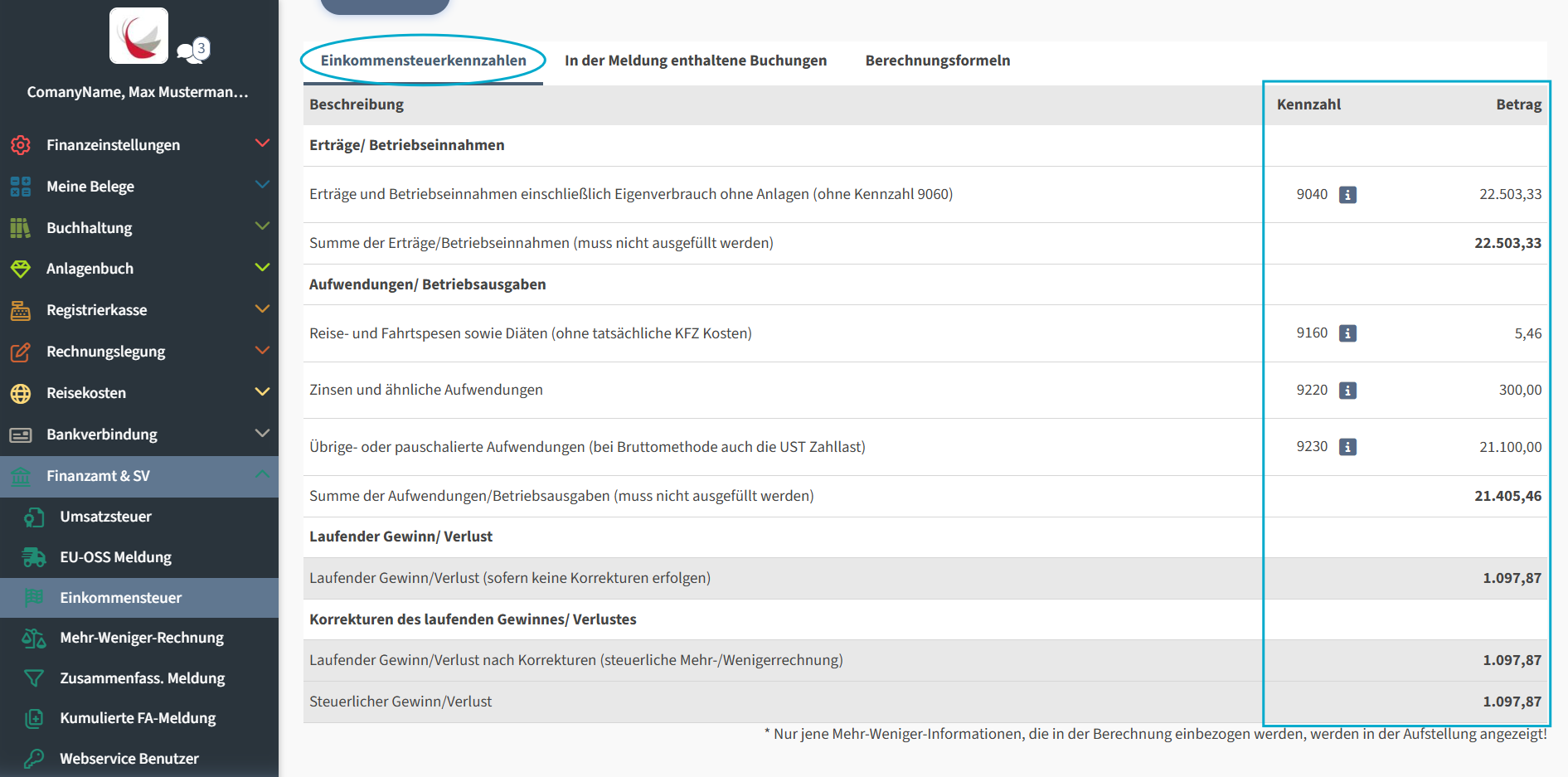Open the Umsatzsteuer sidebar entry
1568x777 pixels.
pos(105,516)
